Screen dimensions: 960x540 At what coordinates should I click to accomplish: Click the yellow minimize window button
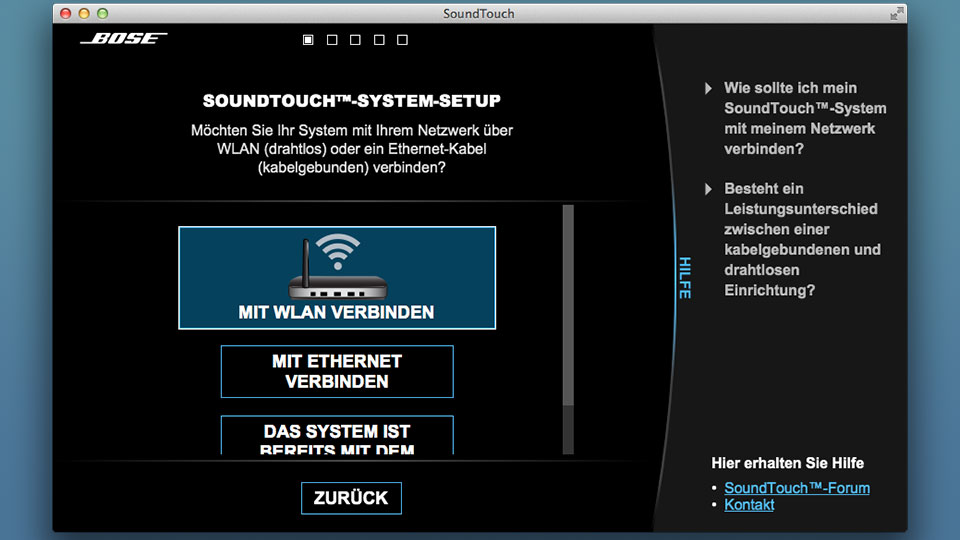pyautogui.click(x=84, y=13)
